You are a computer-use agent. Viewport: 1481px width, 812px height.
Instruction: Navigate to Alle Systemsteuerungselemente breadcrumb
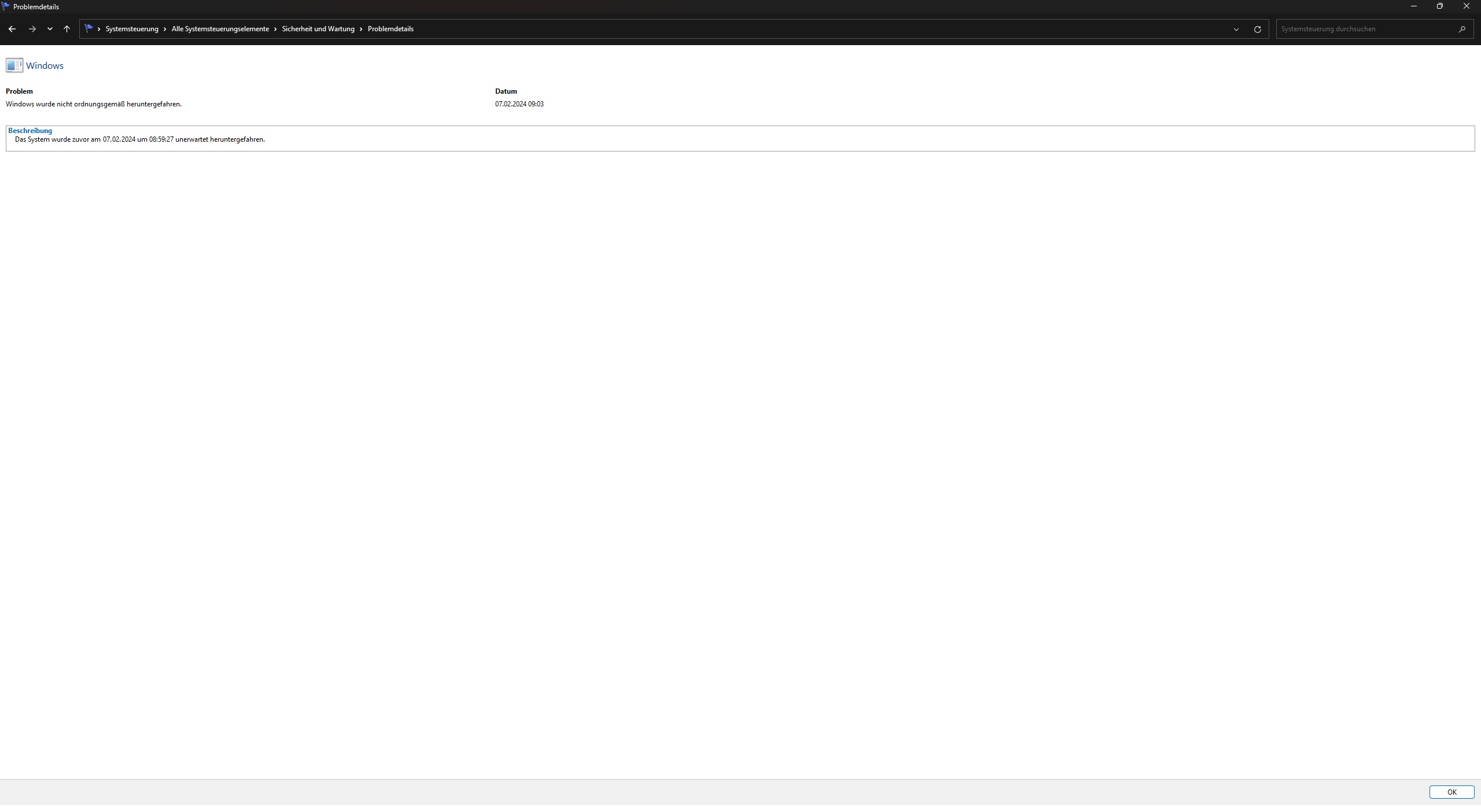(220, 29)
